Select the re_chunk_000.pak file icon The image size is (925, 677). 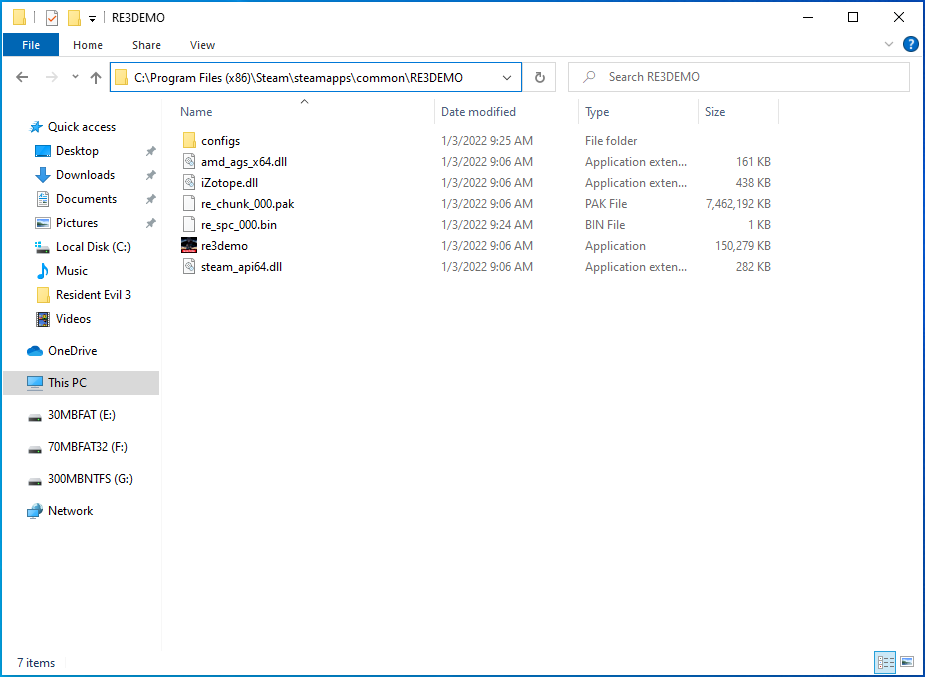pos(189,203)
